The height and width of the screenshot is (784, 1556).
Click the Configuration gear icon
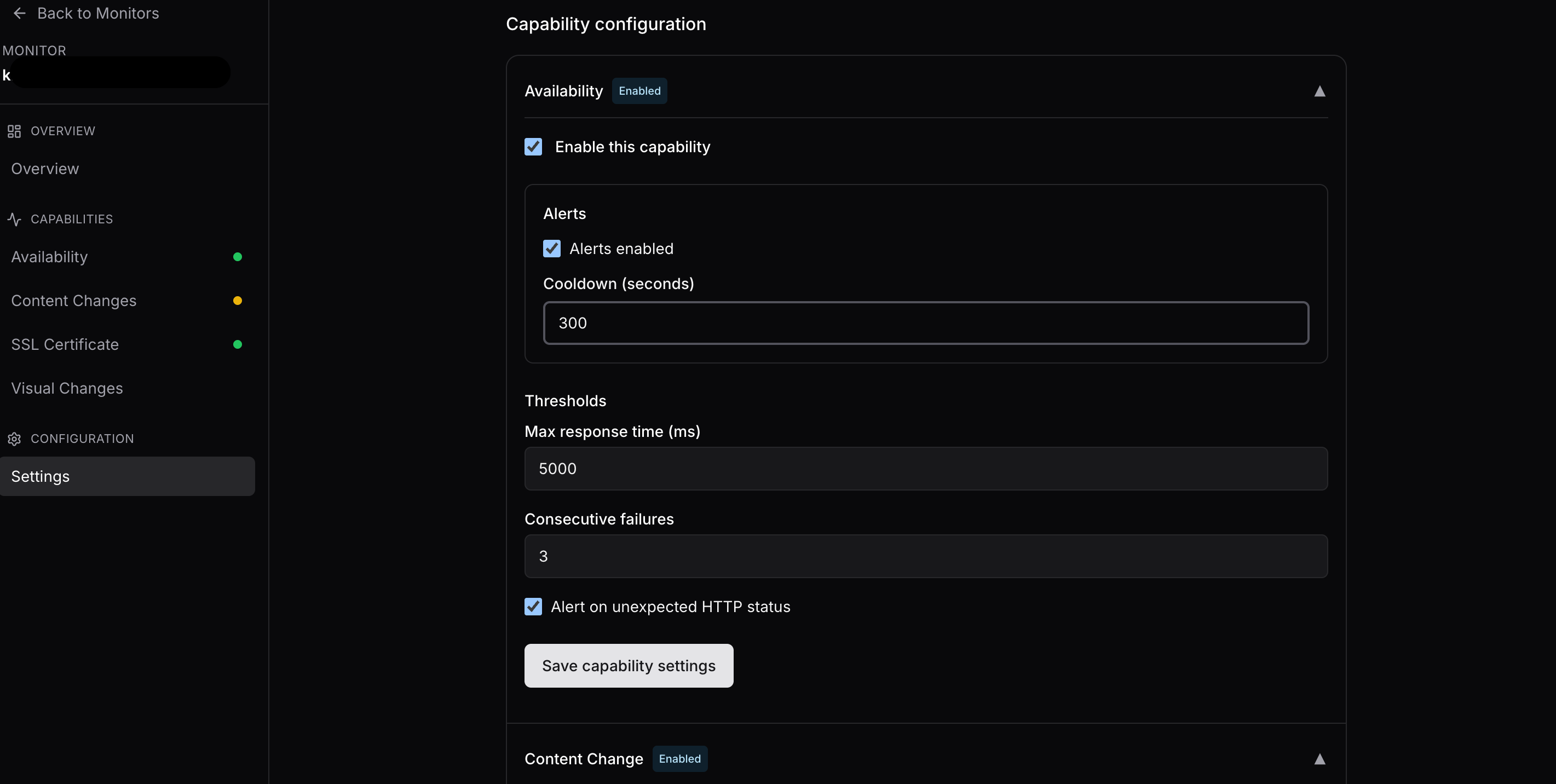click(x=14, y=439)
